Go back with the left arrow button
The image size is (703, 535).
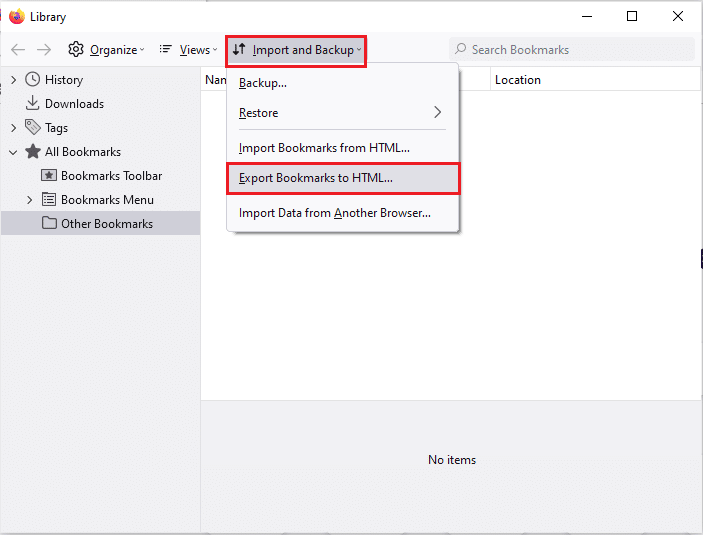[x=18, y=49]
